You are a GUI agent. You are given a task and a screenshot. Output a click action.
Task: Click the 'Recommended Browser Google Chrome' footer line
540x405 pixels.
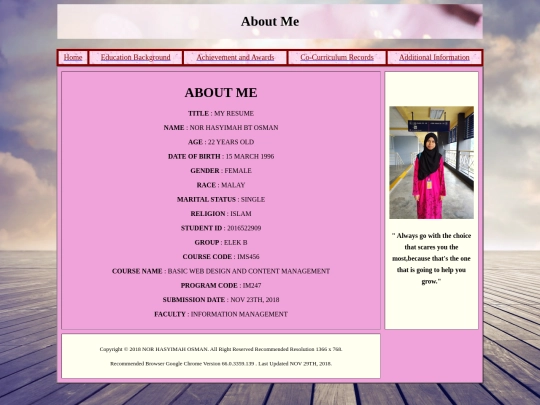221,364
